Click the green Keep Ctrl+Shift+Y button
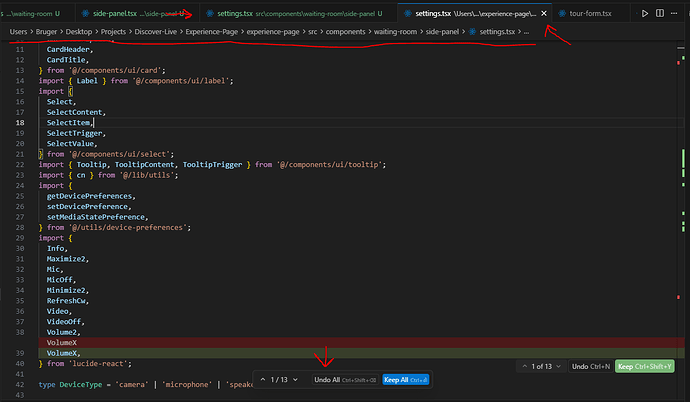Screen dimensions: 690x402 click(644, 366)
